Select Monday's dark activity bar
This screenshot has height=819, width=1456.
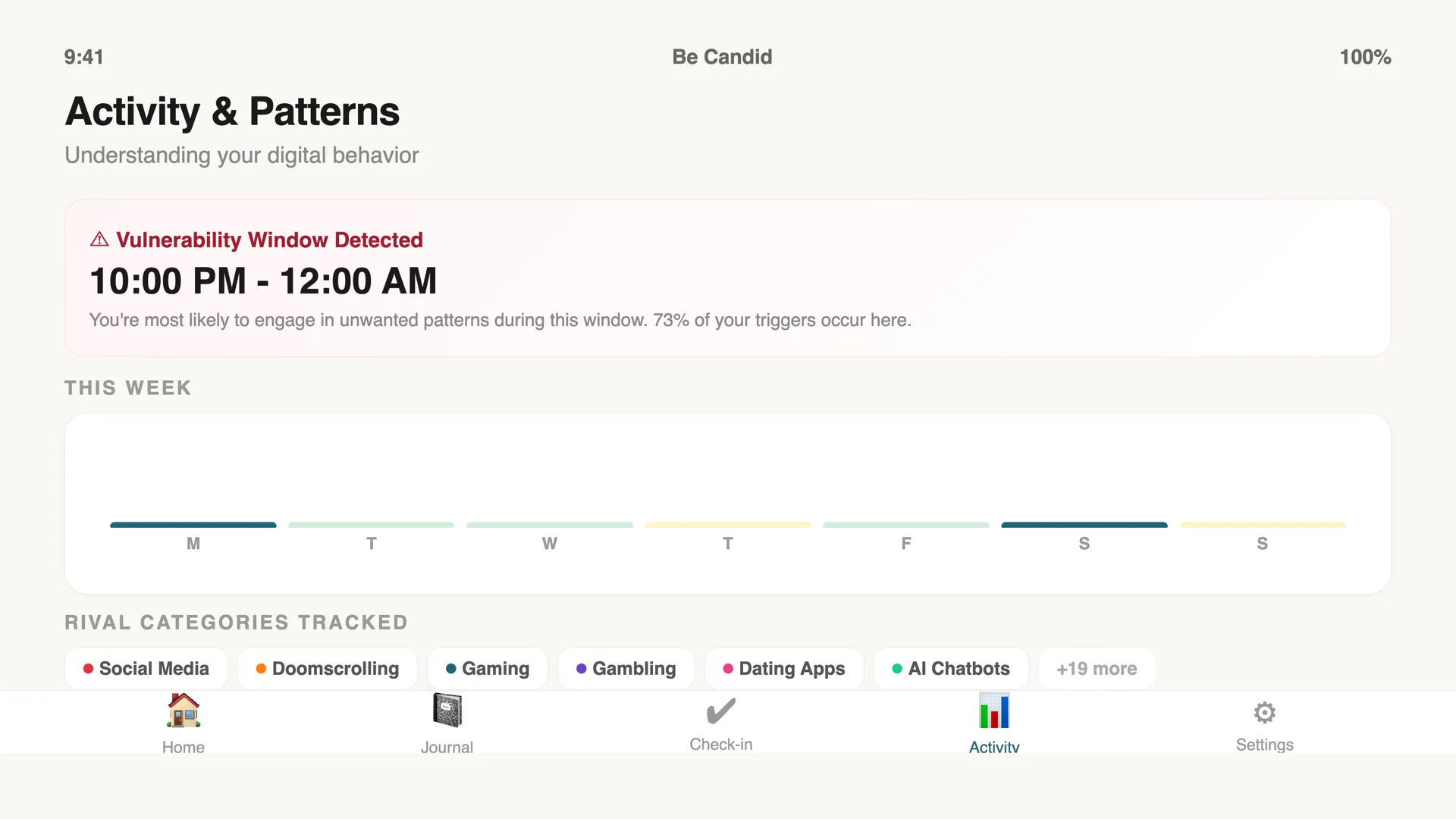pos(193,525)
